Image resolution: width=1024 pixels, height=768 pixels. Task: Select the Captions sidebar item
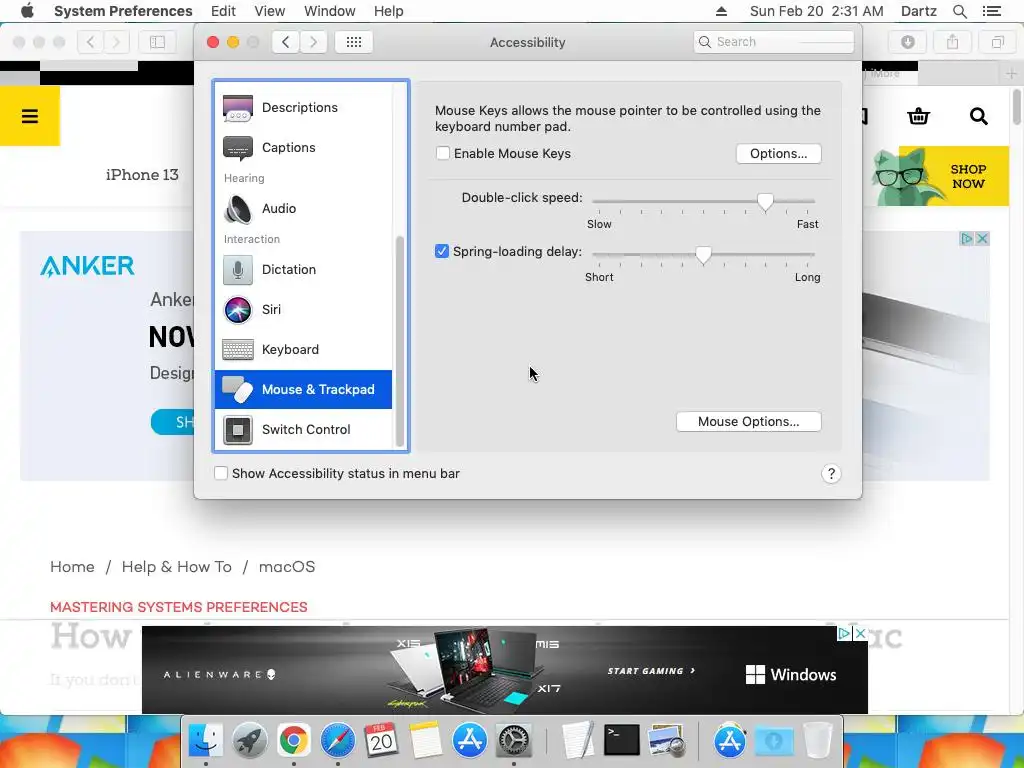coord(303,148)
